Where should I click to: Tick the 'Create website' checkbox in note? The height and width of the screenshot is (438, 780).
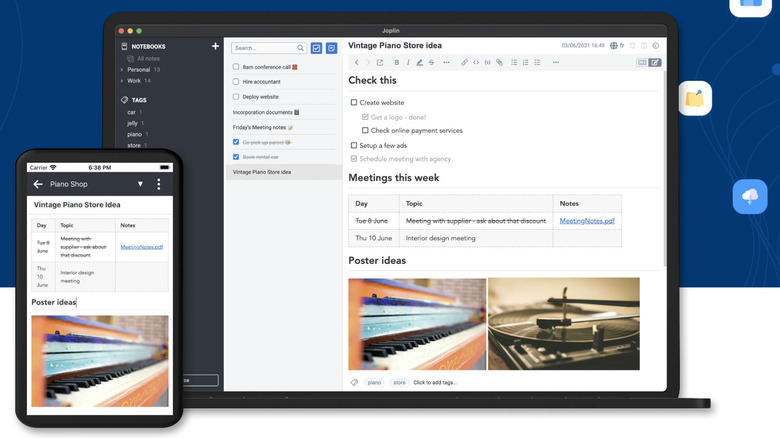[354, 103]
